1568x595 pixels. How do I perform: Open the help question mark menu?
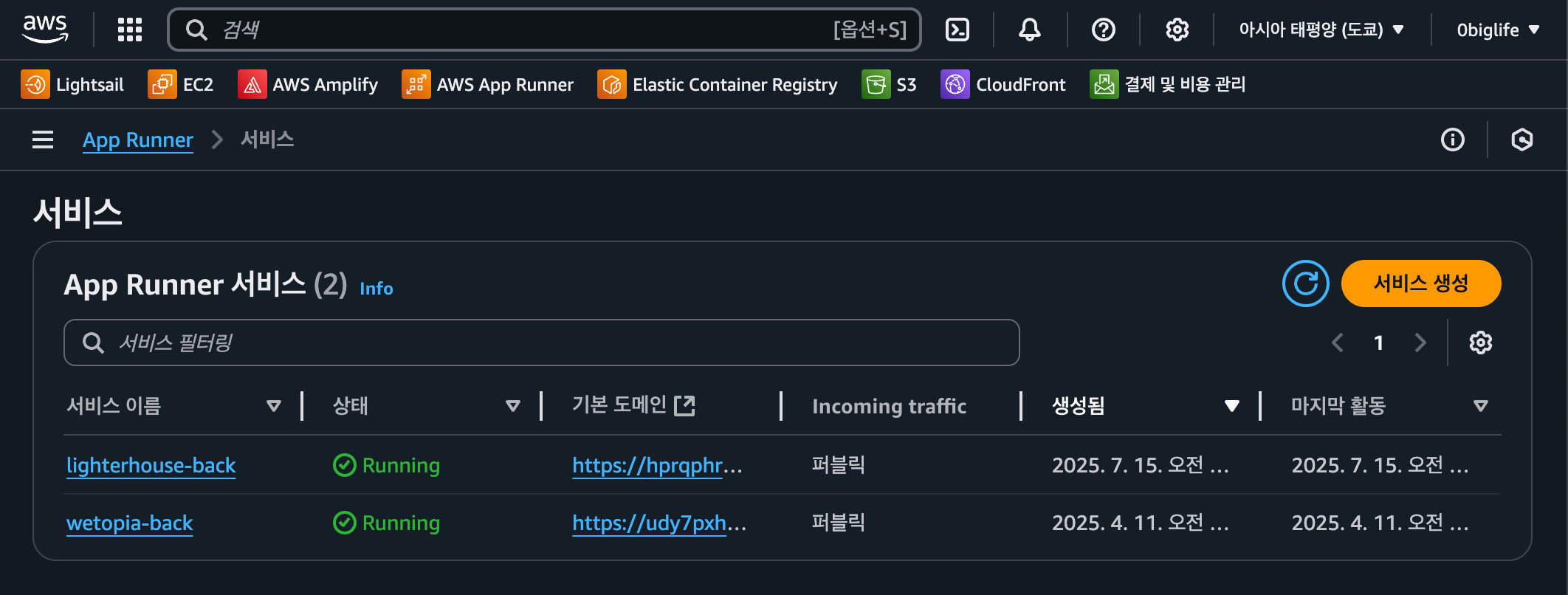[1104, 30]
